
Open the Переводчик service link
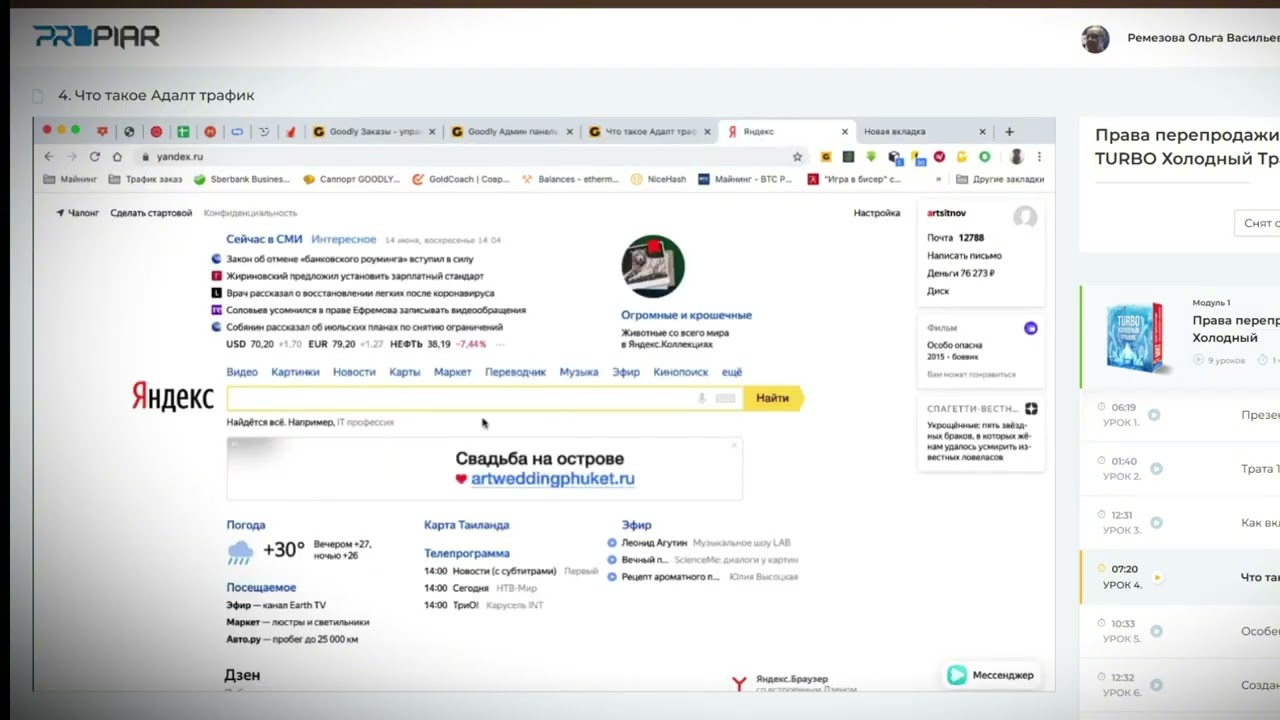(x=515, y=372)
